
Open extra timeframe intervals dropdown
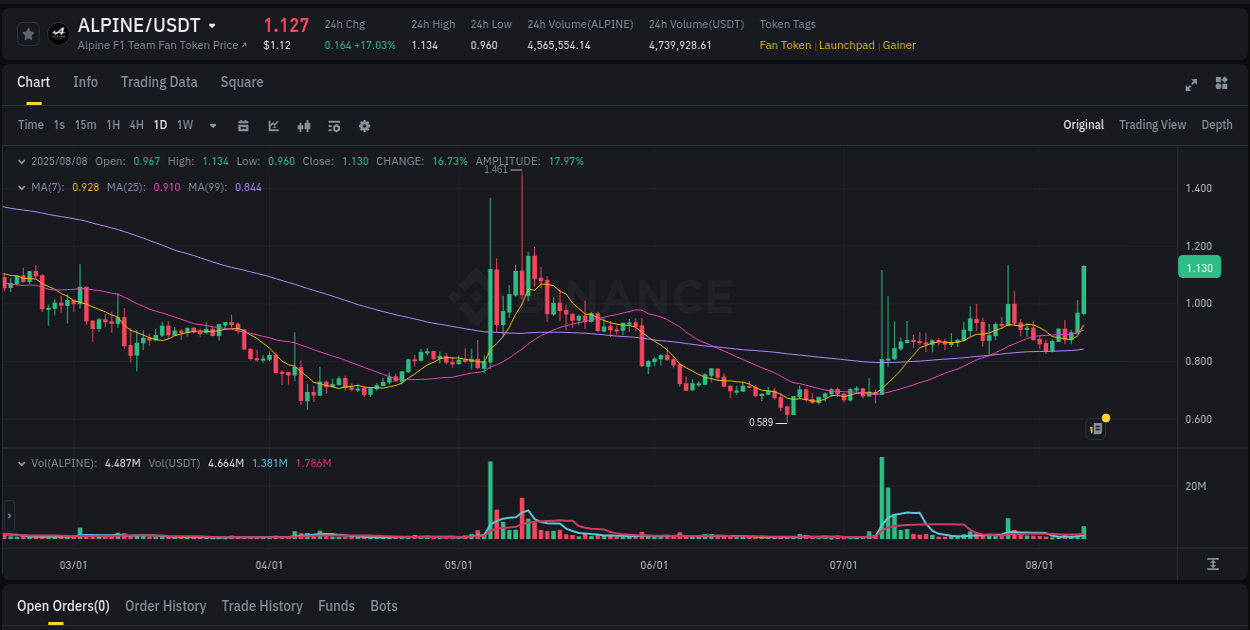coord(211,126)
